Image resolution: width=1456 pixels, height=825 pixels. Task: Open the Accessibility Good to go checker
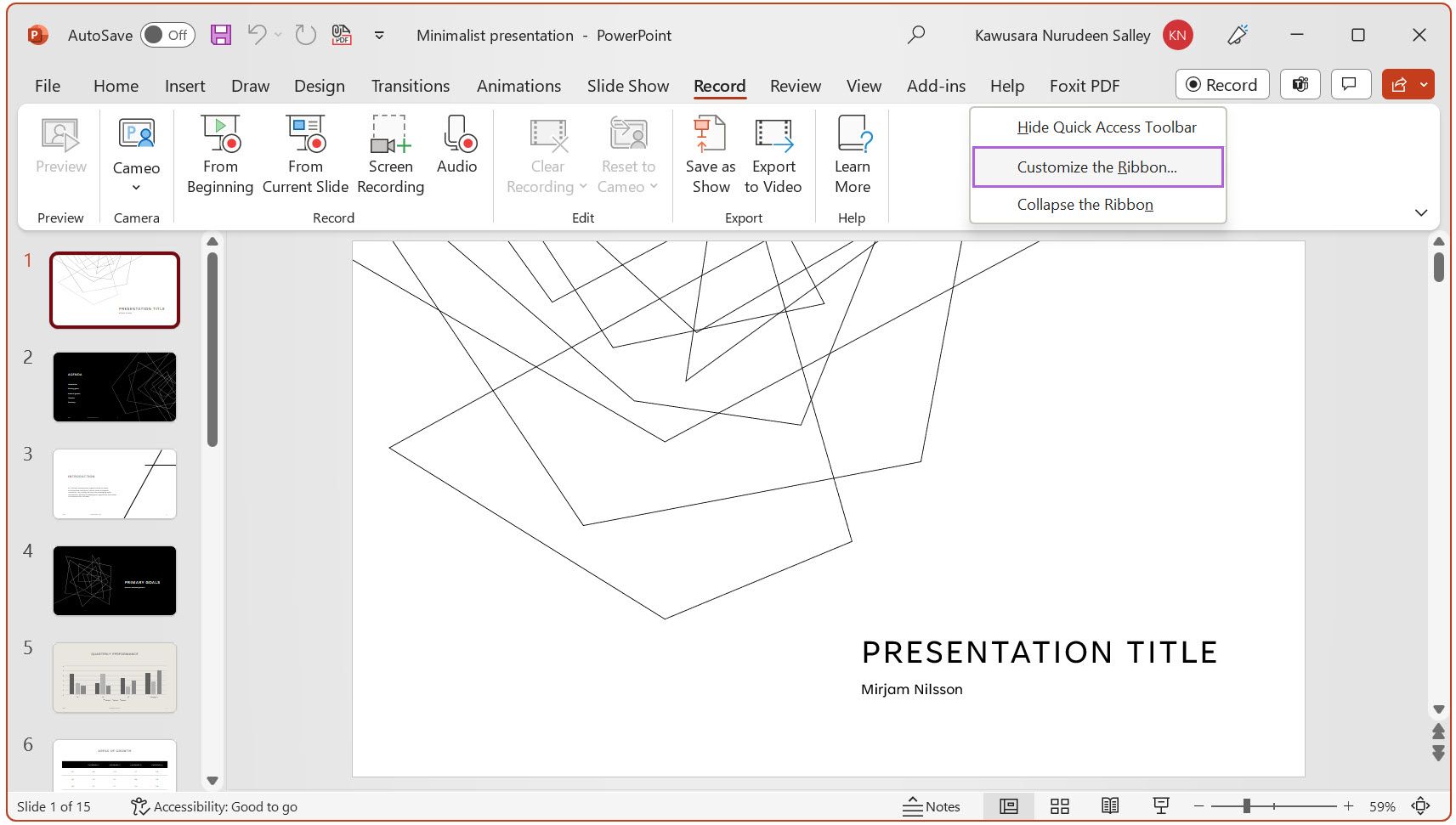(214, 805)
